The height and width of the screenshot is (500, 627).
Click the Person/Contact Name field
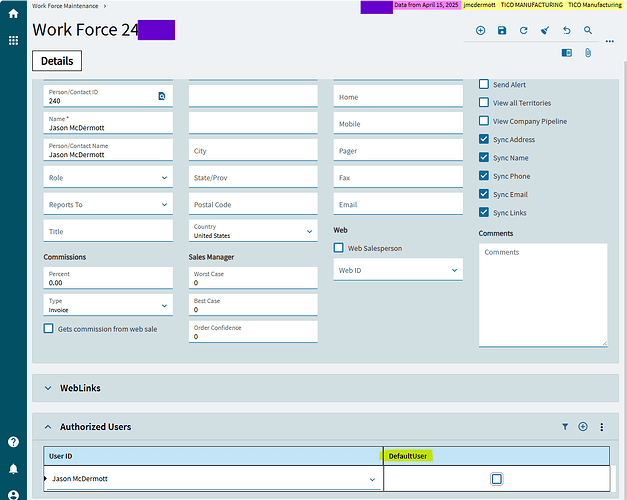[x=108, y=150]
